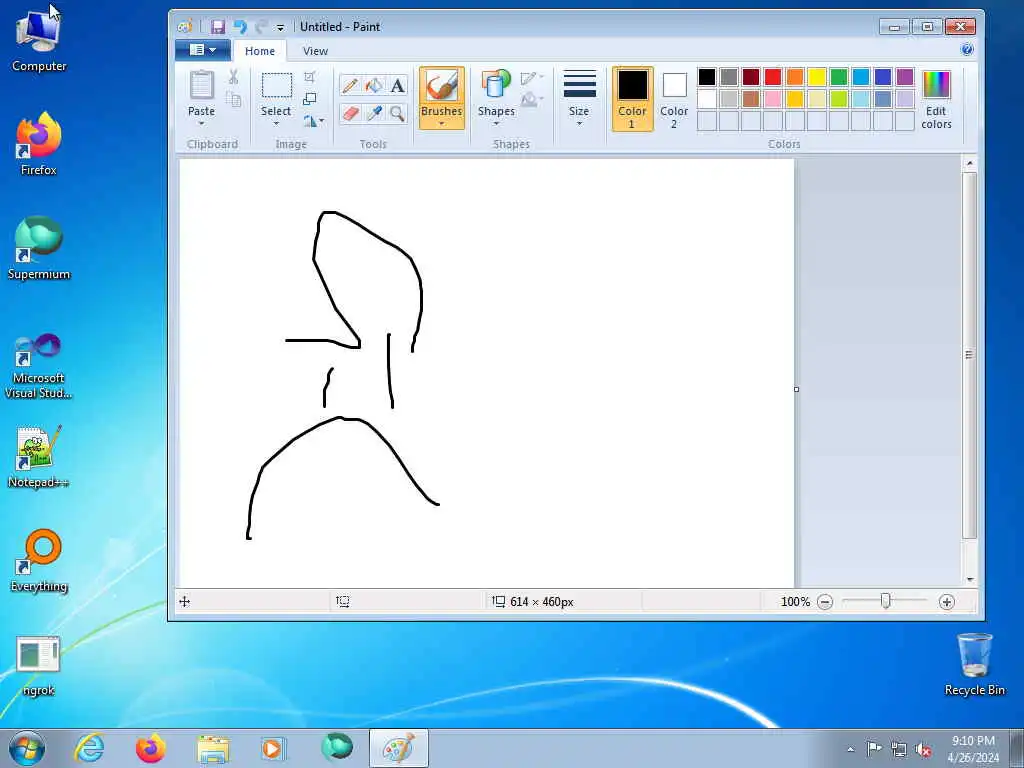The height and width of the screenshot is (768, 1024).
Task: Click the Undo arrow in quick access toolbar
Action: point(240,27)
